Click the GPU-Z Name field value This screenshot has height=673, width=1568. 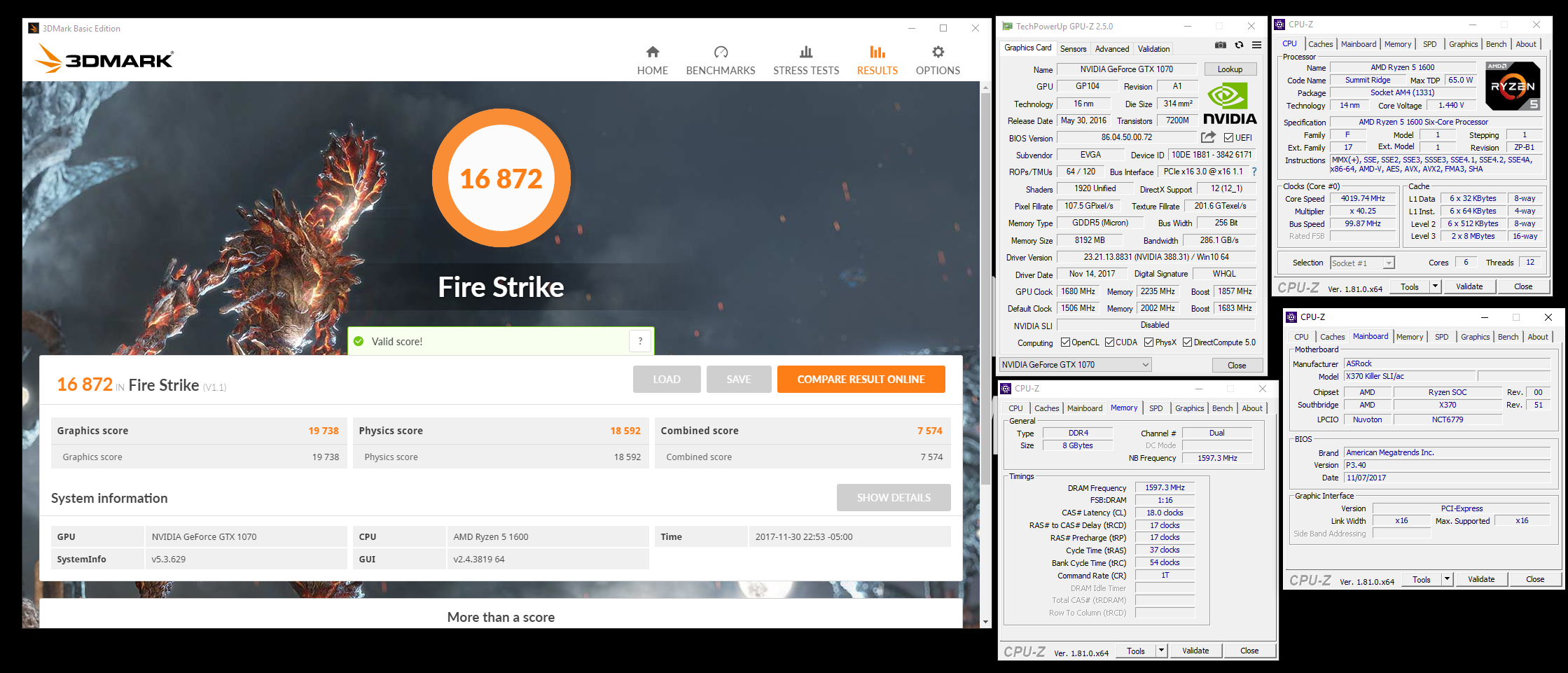(x=1126, y=69)
